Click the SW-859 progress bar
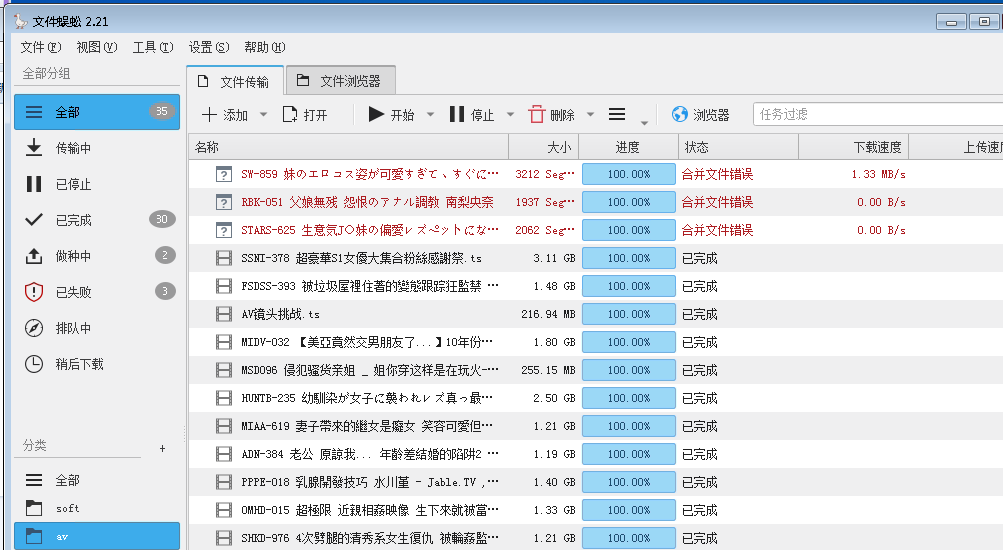 [x=629, y=174]
